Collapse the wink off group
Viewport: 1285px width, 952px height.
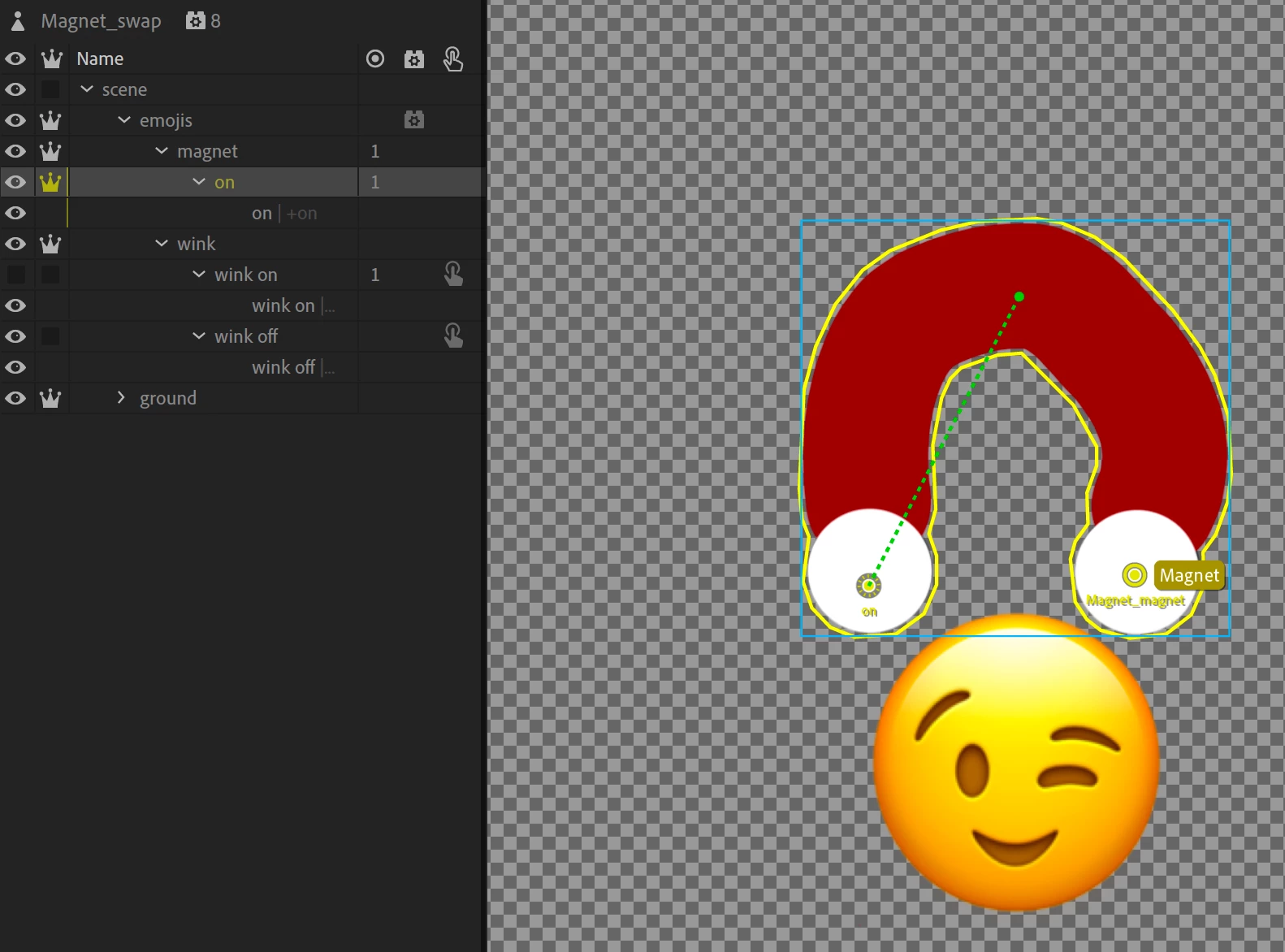199,336
